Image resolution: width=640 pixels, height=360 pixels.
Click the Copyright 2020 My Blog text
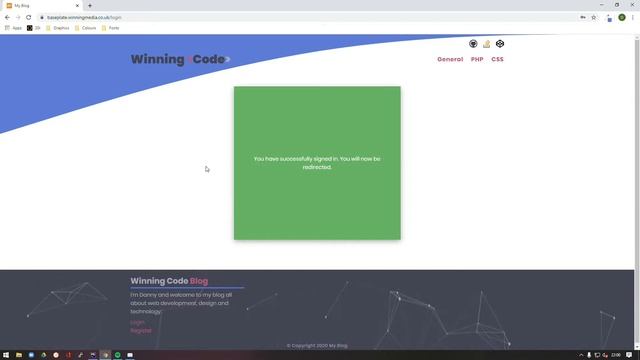[x=317, y=346]
